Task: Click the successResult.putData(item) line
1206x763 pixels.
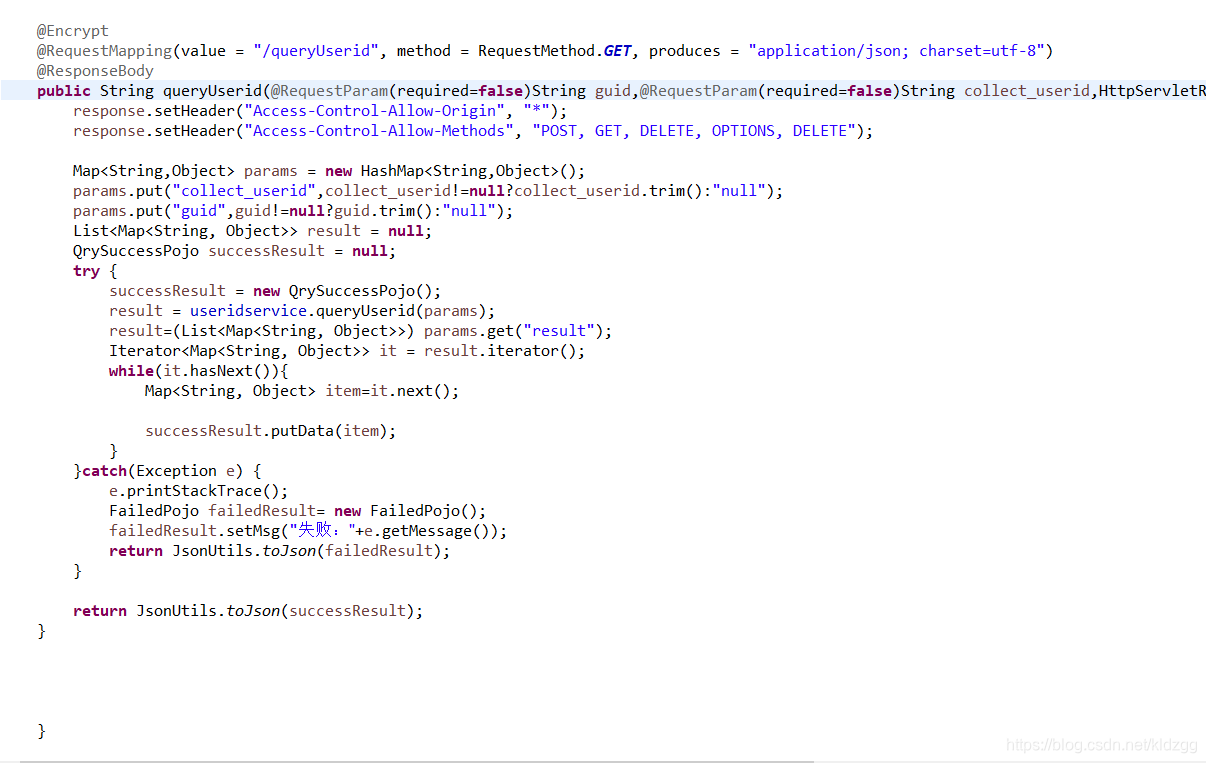Action: click(x=271, y=431)
